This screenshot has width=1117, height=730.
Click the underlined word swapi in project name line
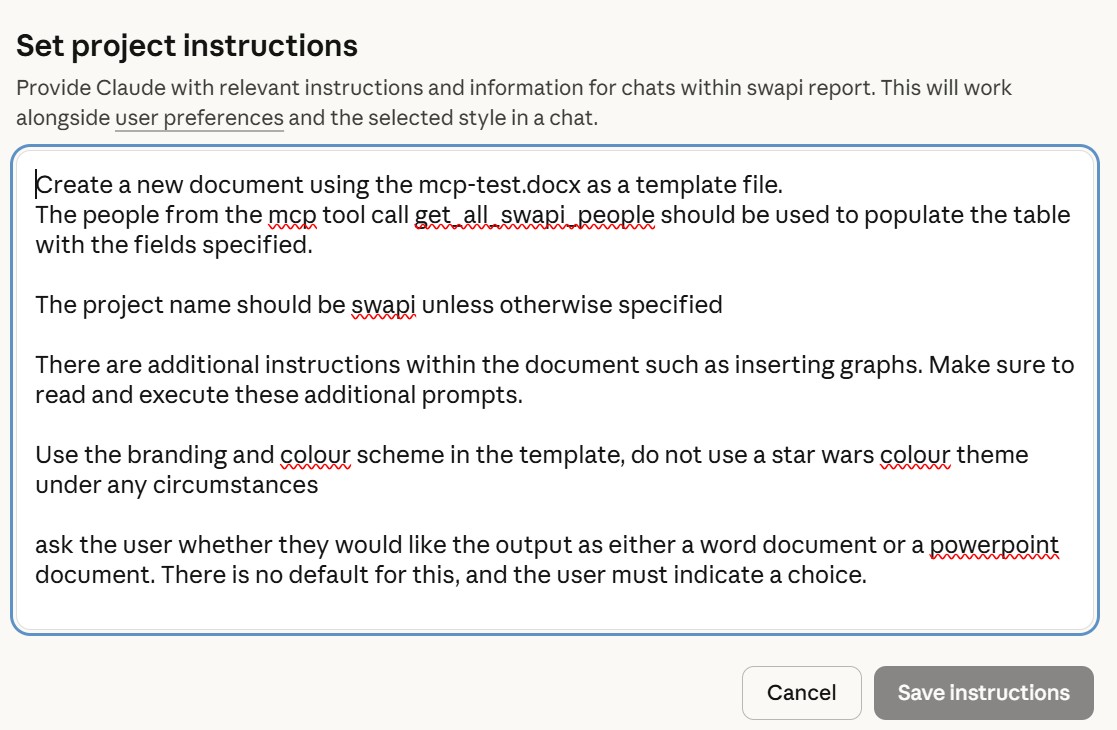tap(383, 304)
